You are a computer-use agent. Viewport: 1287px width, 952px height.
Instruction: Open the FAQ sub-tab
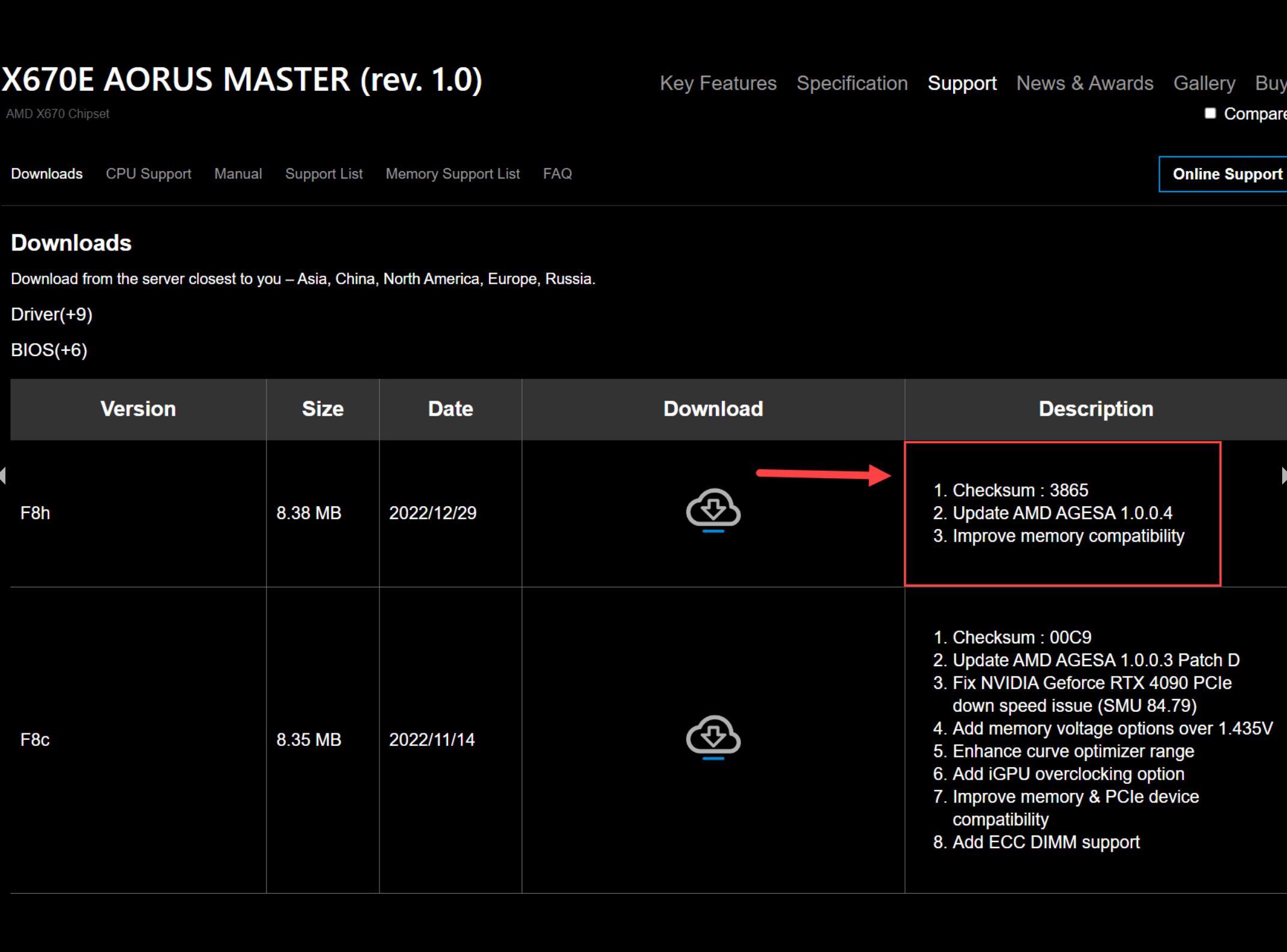pyautogui.click(x=557, y=174)
